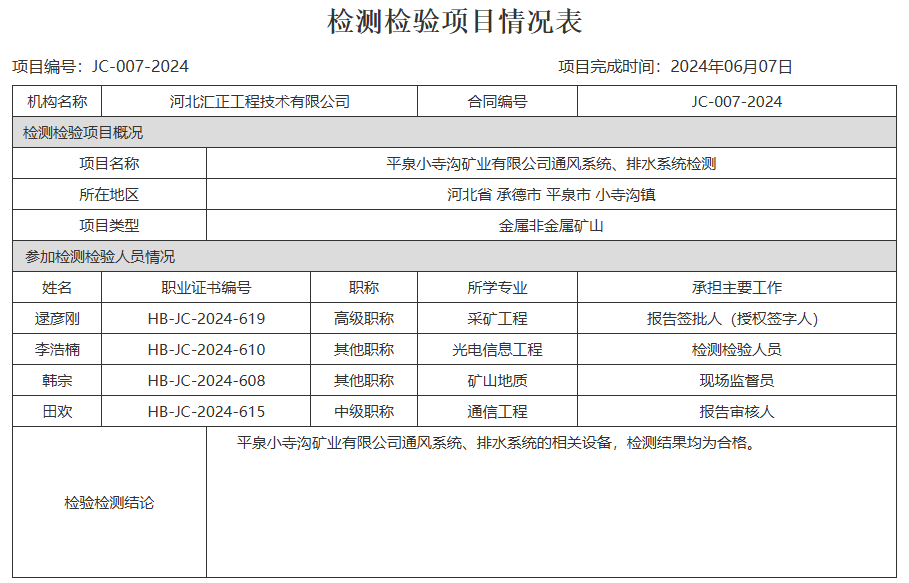Click 中级职称 in 田欢's row
Viewport: 909px width, 583px height.
[364, 411]
